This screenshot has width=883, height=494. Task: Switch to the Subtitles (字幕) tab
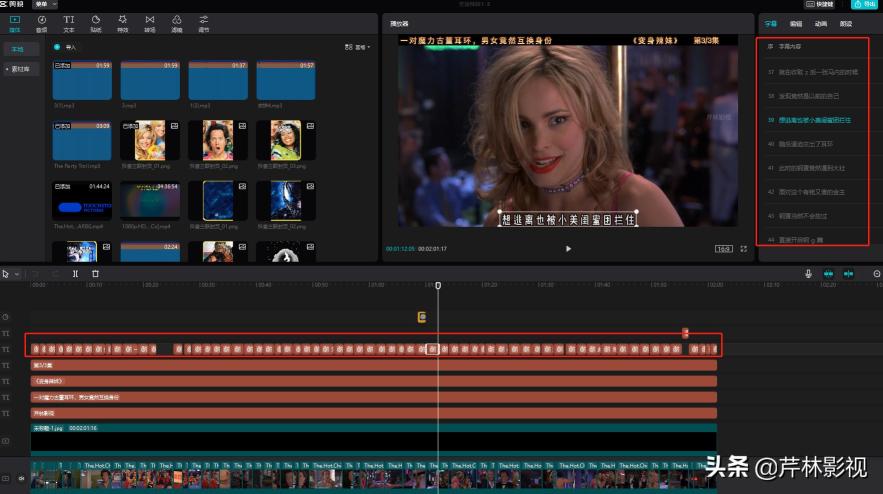coord(770,24)
